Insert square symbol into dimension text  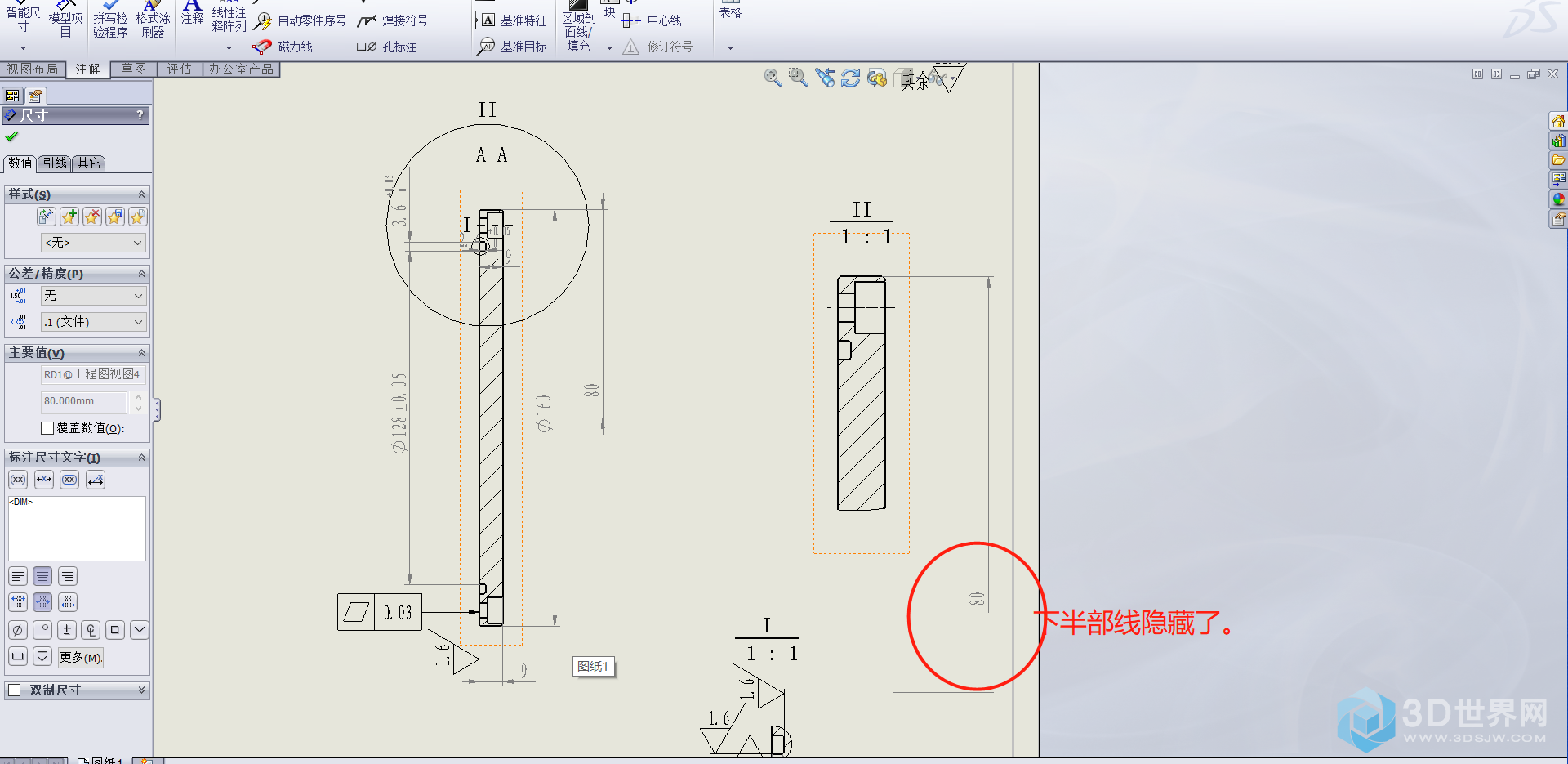click(115, 630)
